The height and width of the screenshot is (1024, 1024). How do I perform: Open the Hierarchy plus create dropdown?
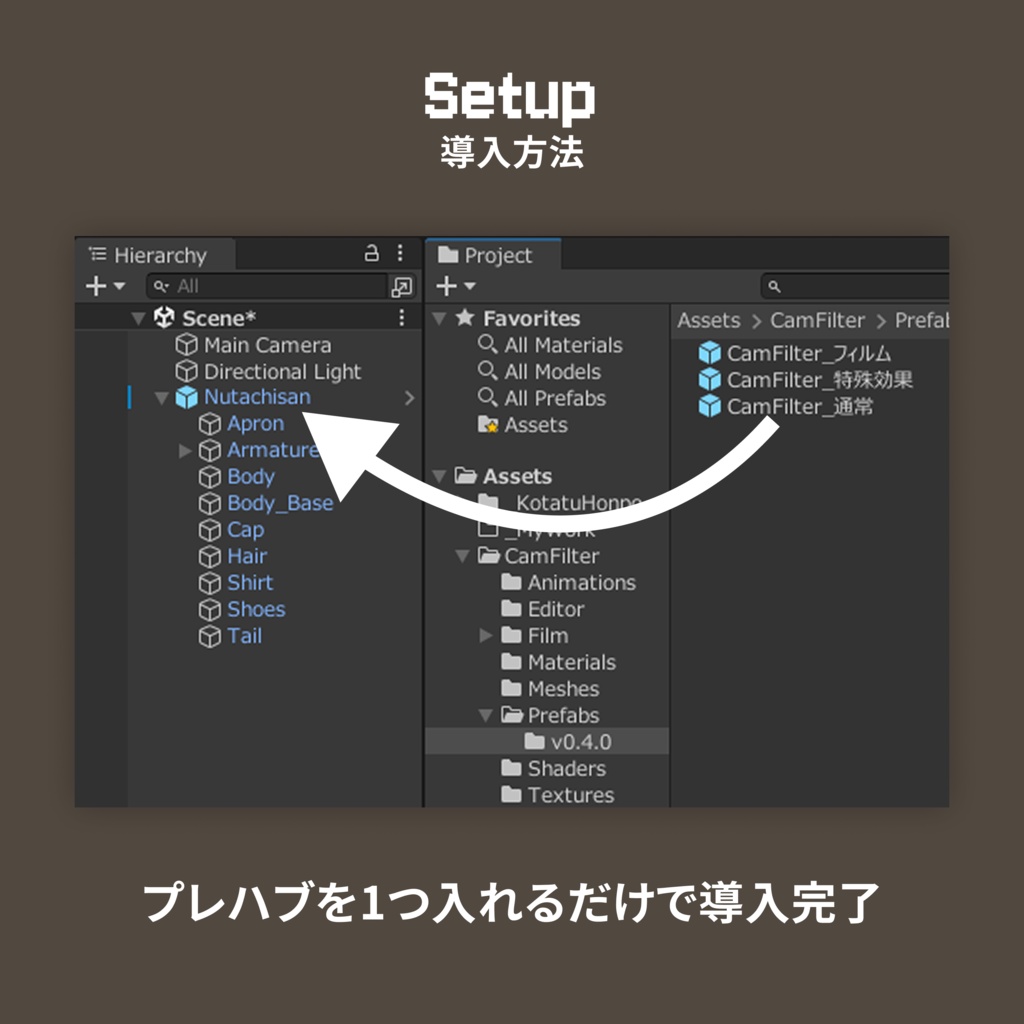(104, 286)
